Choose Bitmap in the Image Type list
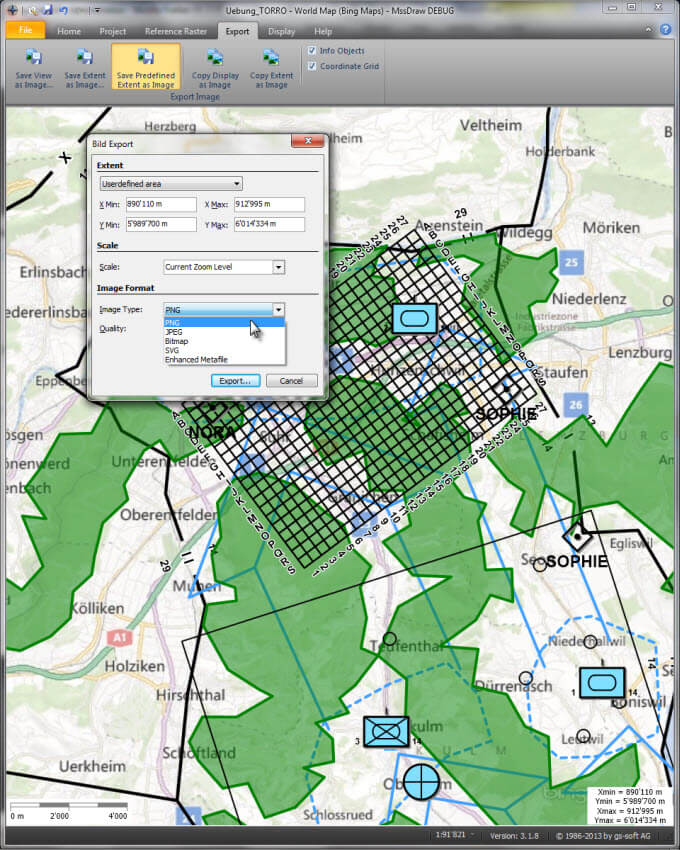This screenshot has width=680, height=850. [224, 341]
